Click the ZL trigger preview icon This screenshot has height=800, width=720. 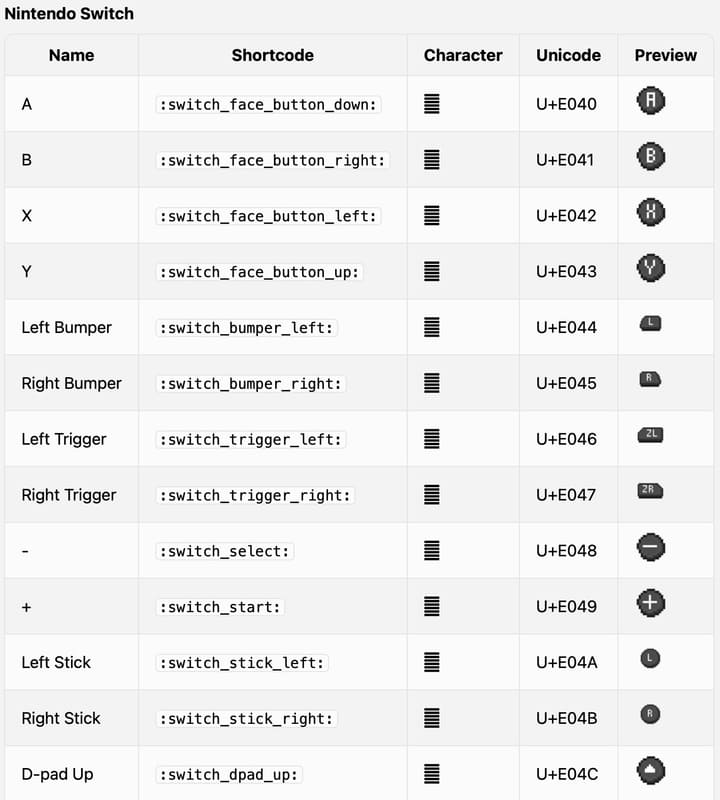pyautogui.click(x=650, y=435)
